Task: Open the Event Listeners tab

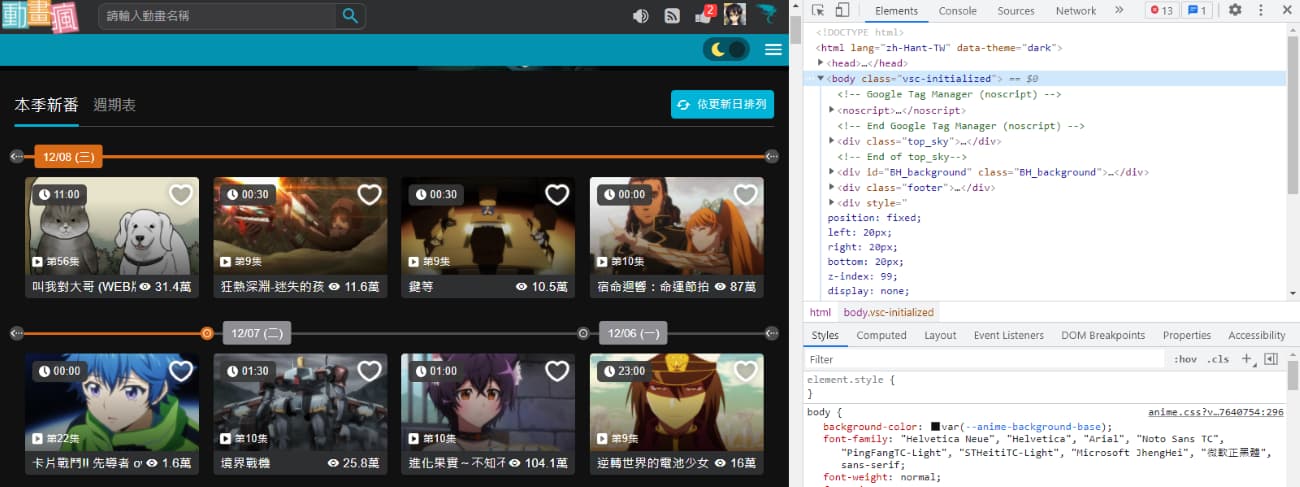Action: [1008, 335]
